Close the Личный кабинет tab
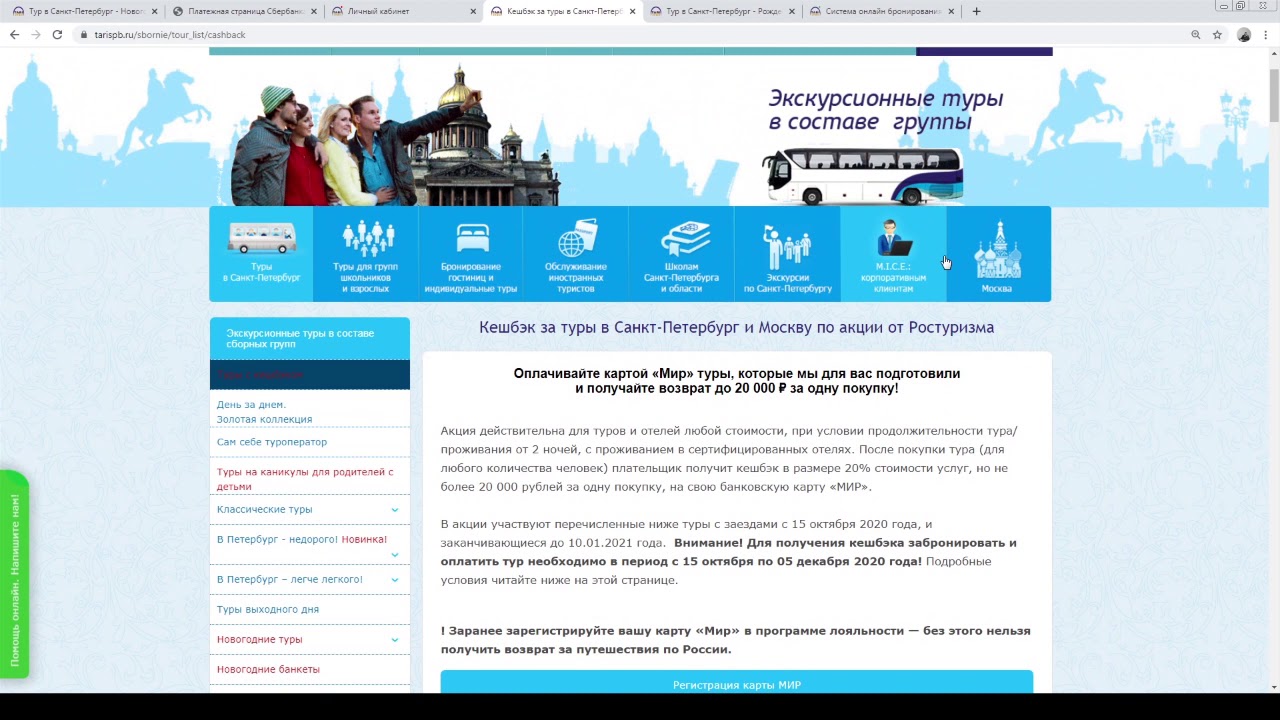Viewport: 1280px width, 720px height. (x=473, y=11)
